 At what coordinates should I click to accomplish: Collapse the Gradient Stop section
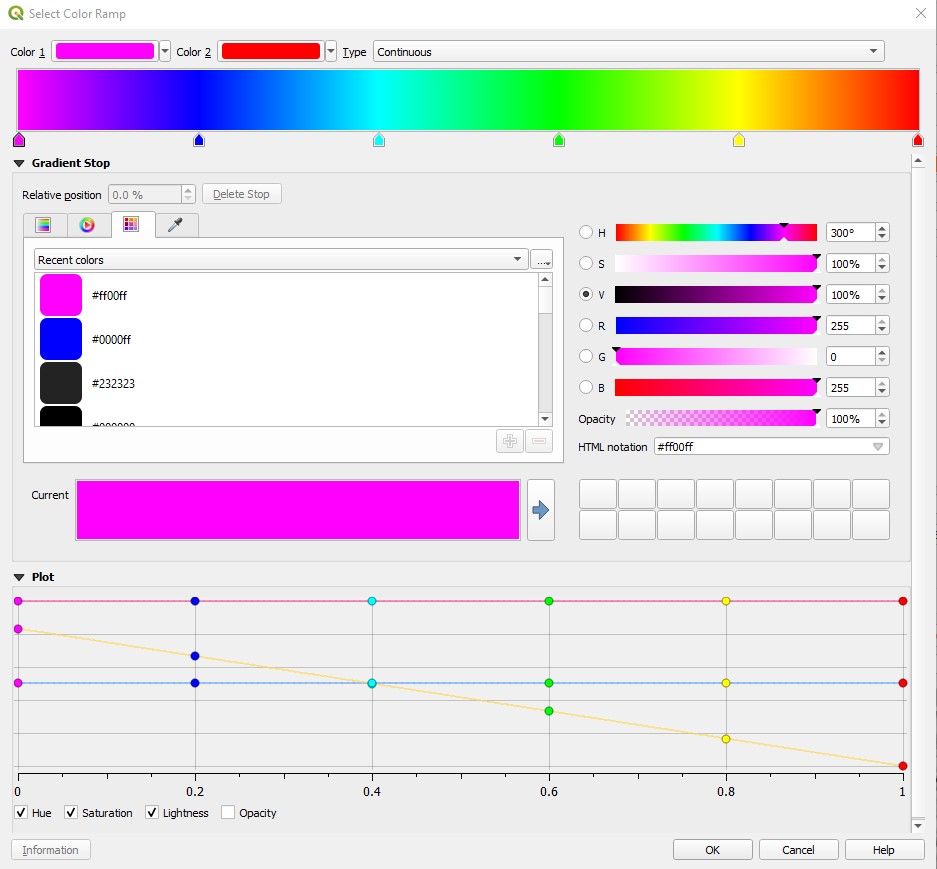click(20, 163)
